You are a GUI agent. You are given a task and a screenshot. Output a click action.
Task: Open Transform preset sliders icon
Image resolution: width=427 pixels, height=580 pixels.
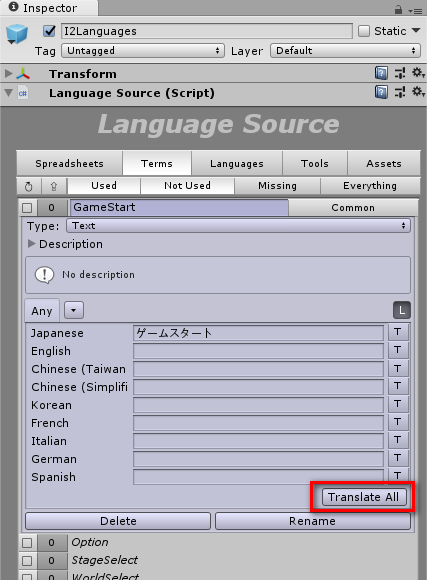click(x=400, y=73)
